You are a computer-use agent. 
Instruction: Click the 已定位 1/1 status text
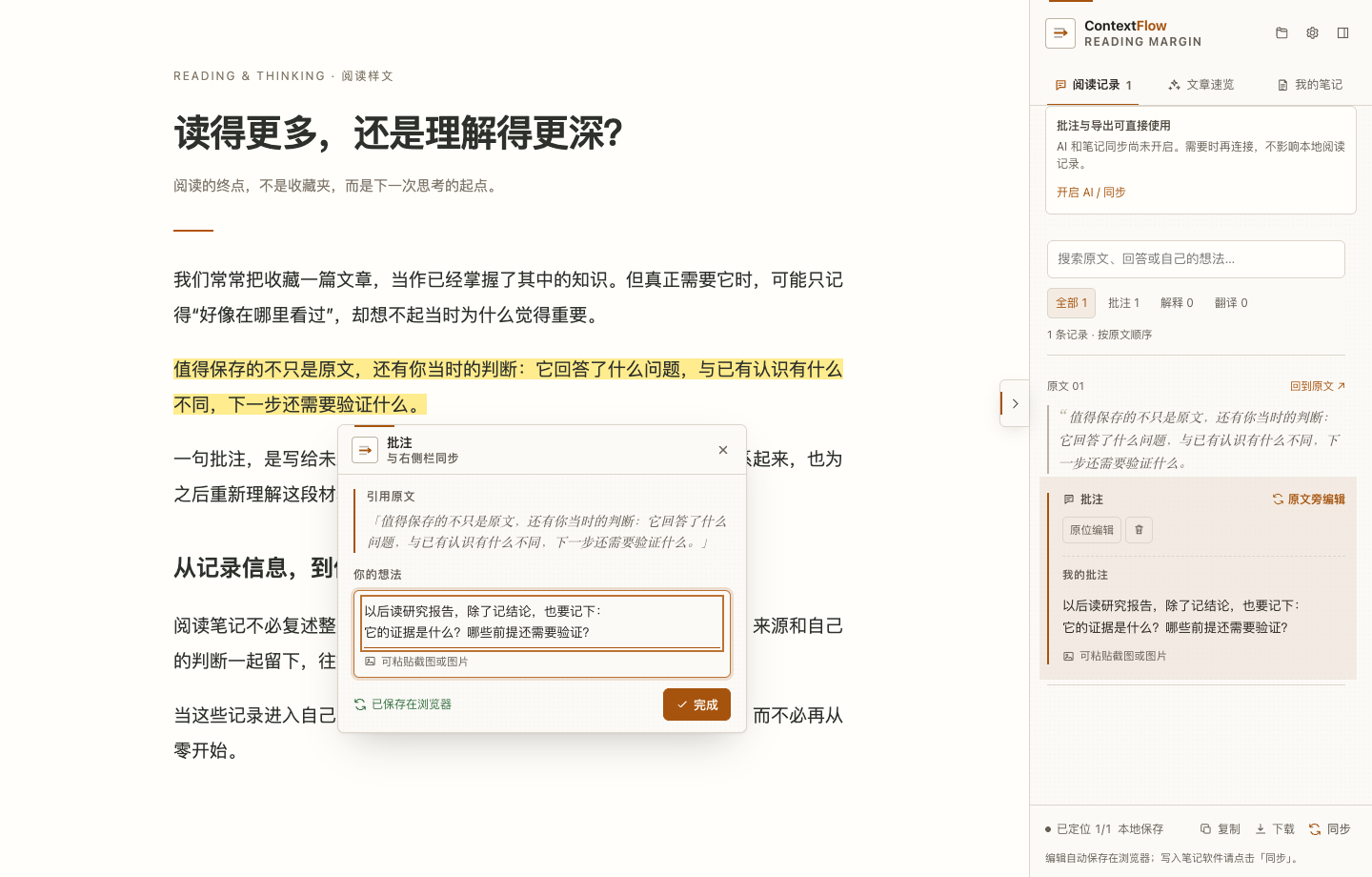(x=1083, y=829)
